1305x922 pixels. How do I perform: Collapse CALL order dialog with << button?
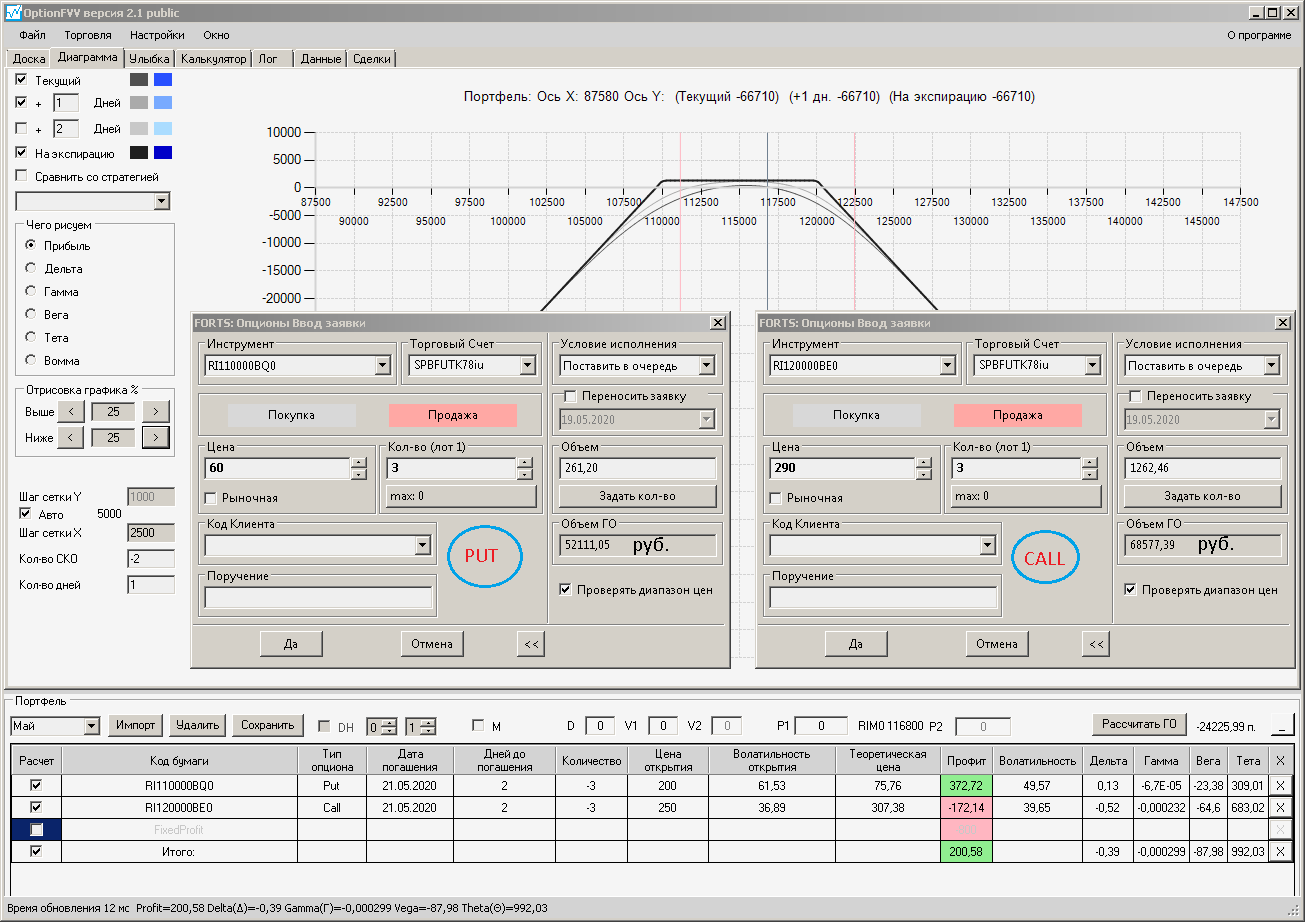(1096, 644)
